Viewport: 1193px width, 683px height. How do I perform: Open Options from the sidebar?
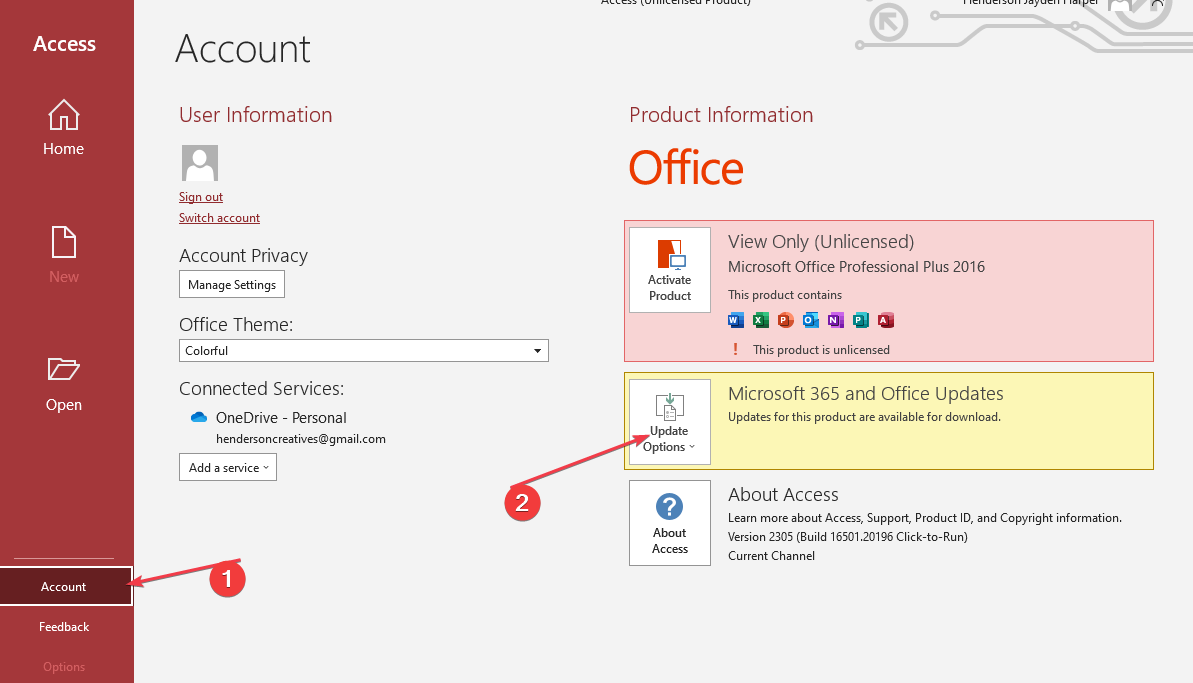click(64, 667)
